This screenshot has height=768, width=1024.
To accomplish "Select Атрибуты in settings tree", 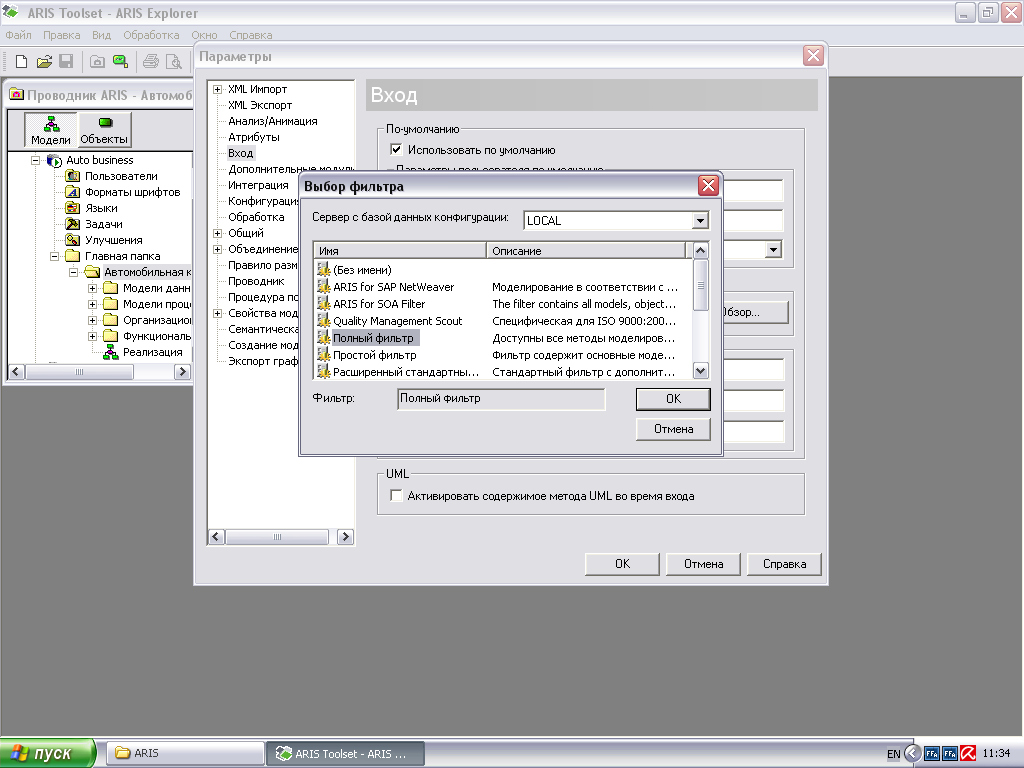I will coord(253,137).
